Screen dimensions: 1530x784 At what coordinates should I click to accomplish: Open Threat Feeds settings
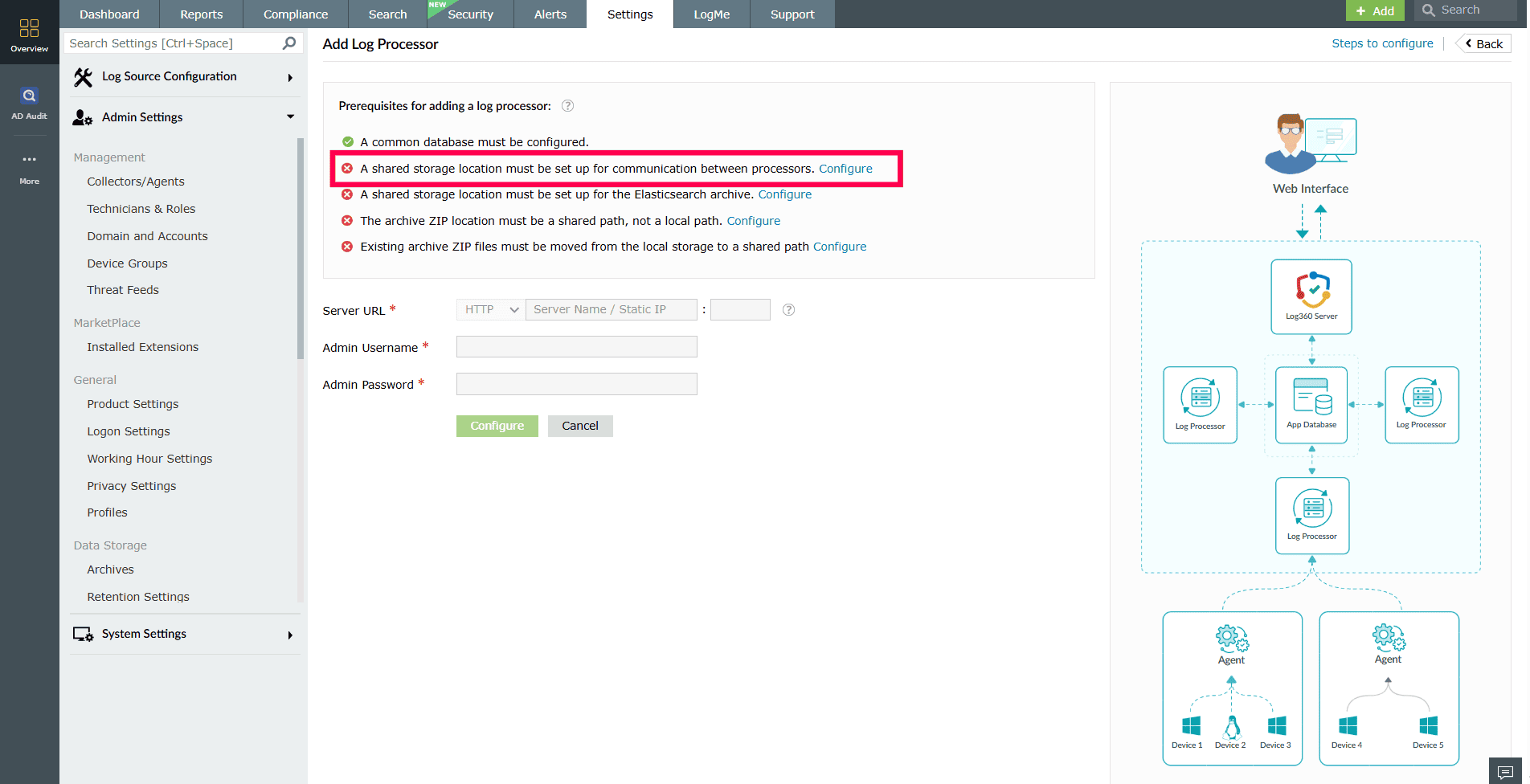(x=123, y=290)
